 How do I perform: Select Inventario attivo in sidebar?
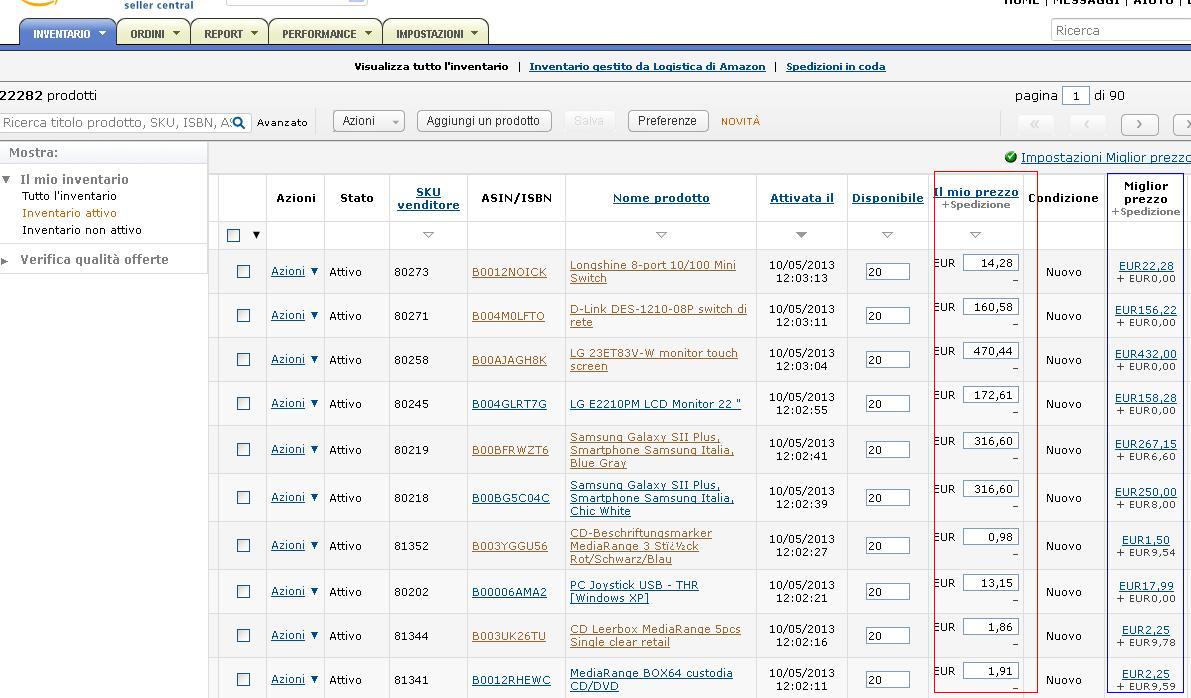coord(69,213)
